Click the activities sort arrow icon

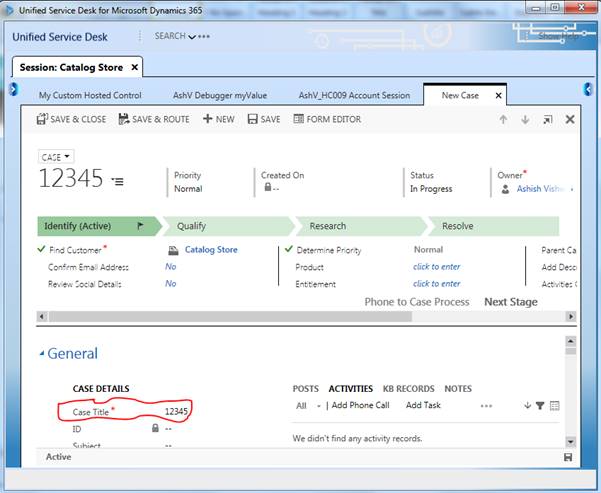pos(528,405)
